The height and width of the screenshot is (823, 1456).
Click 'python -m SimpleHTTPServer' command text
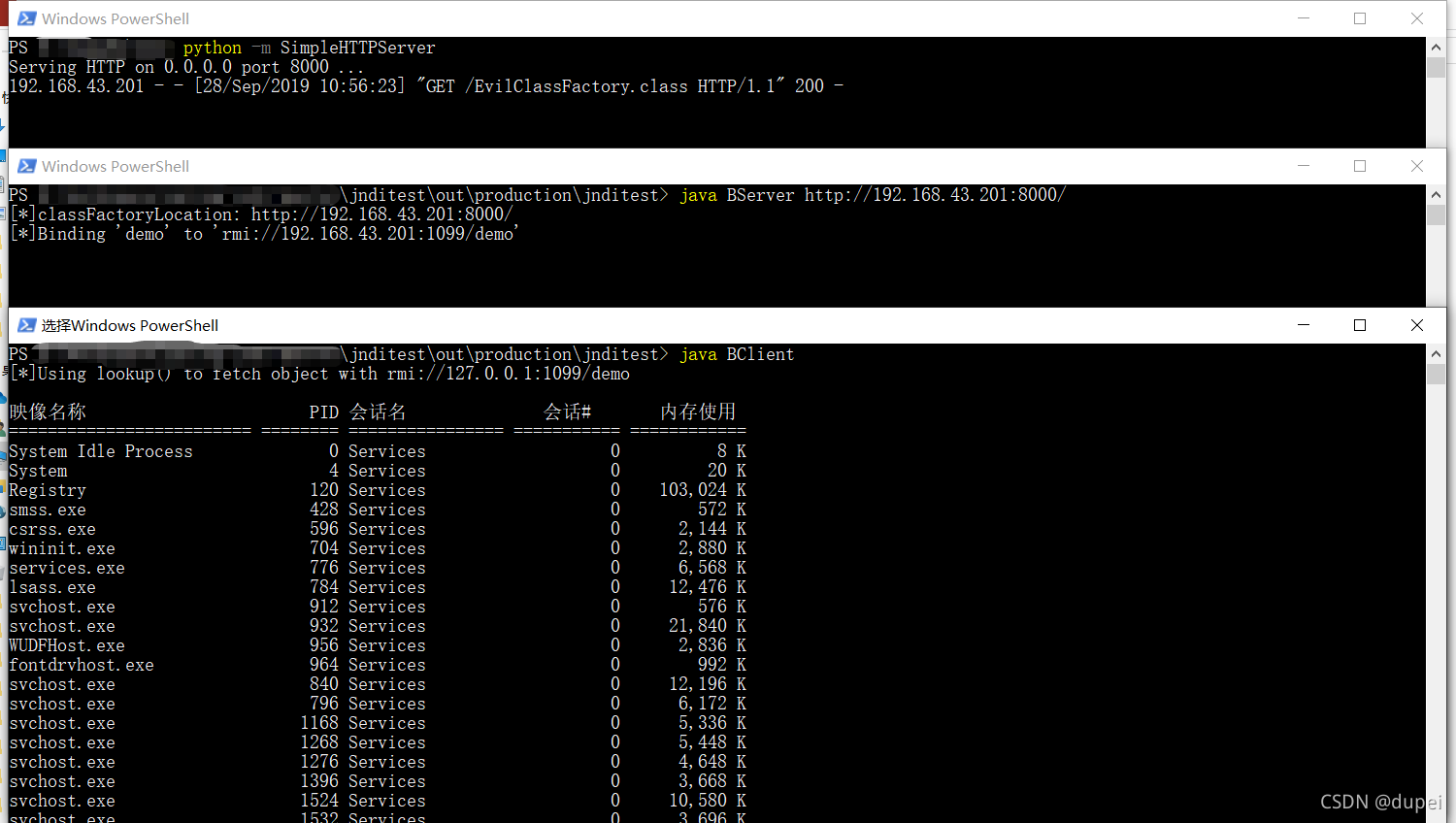coord(309,48)
